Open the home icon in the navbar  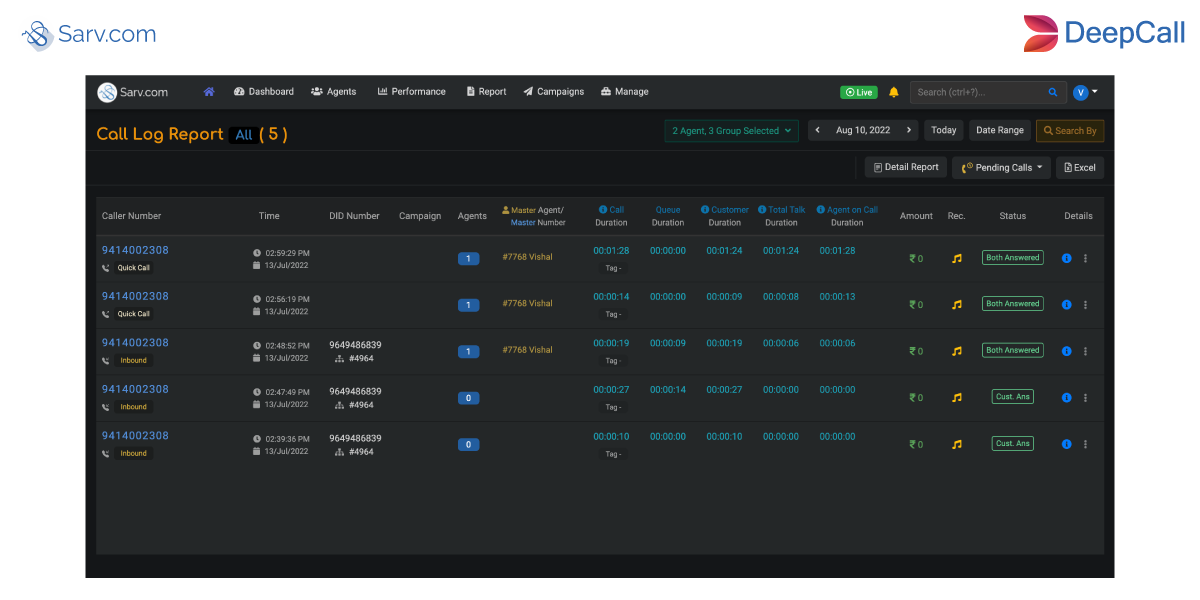(x=209, y=91)
